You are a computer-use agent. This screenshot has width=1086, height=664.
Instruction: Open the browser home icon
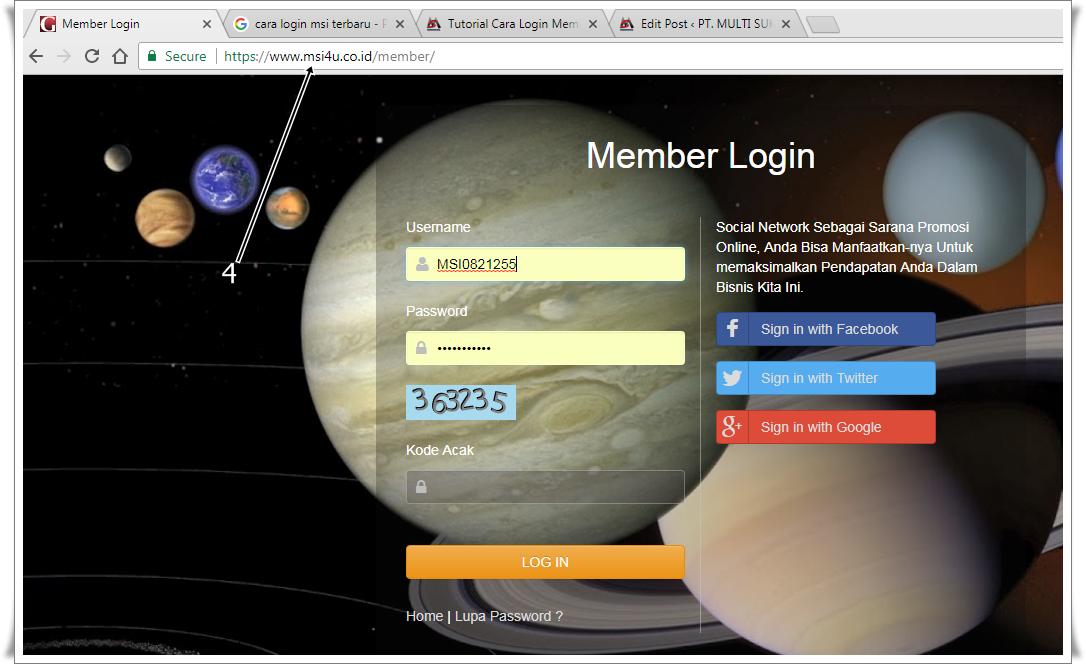pyautogui.click(x=120, y=56)
